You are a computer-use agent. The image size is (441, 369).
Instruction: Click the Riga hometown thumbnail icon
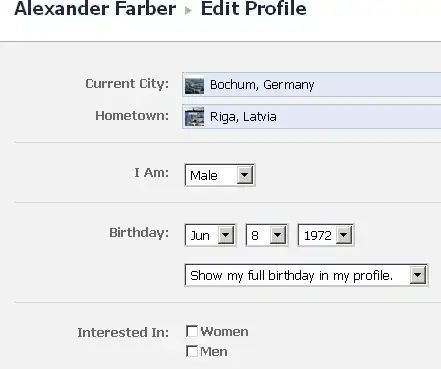click(194, 117)
